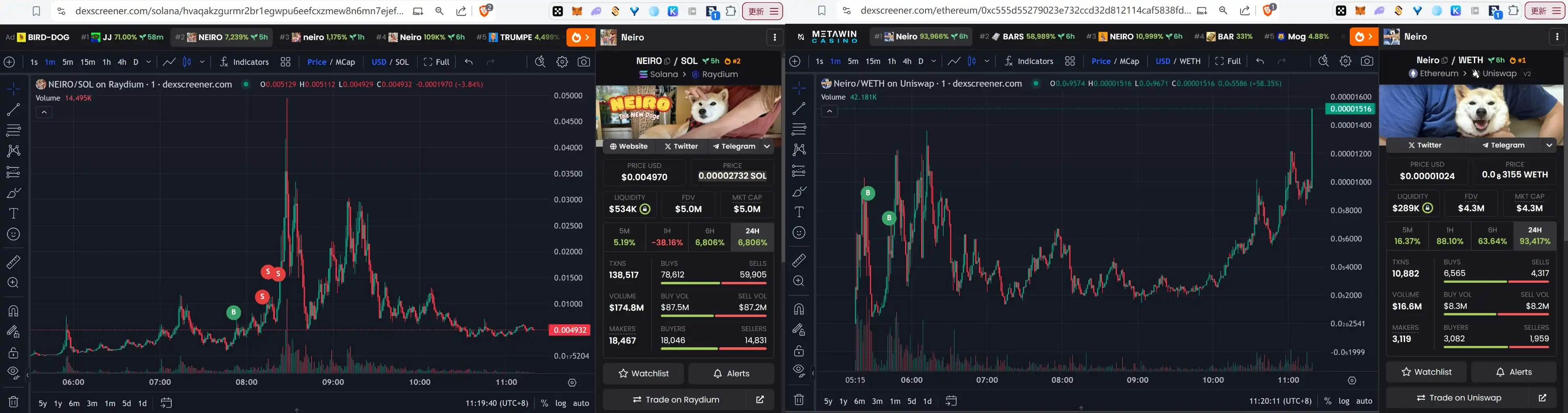Click the emoji icon tool on Neiro/WETH chart
This screenshot has width=1568, height=413.
(x=799, y=233)
